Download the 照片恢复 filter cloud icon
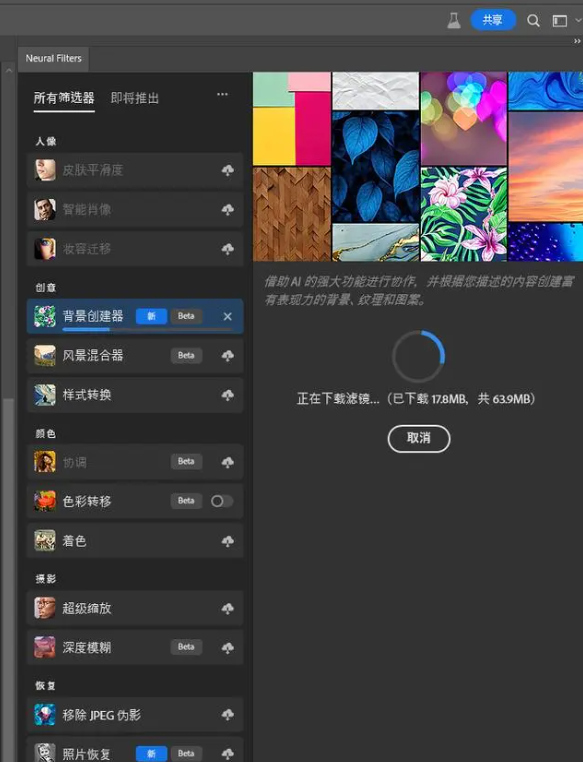Viewport: 583px width, 762px height. coord(227,754)
